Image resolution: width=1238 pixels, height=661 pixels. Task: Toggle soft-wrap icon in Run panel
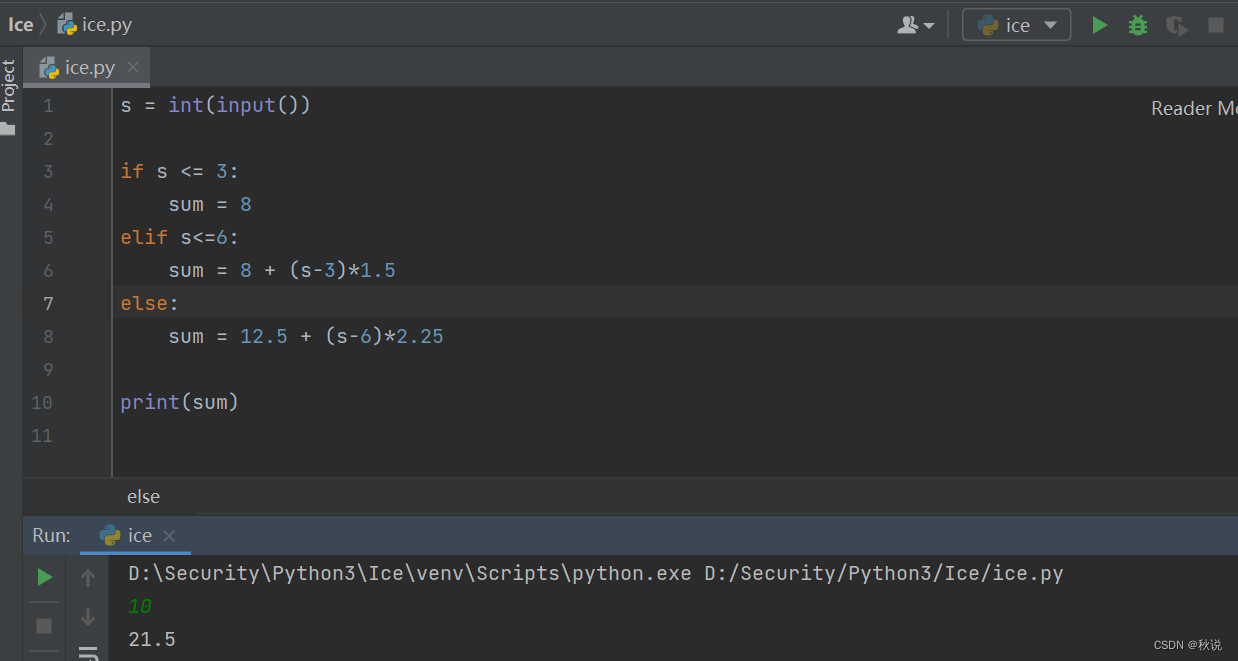88,654
